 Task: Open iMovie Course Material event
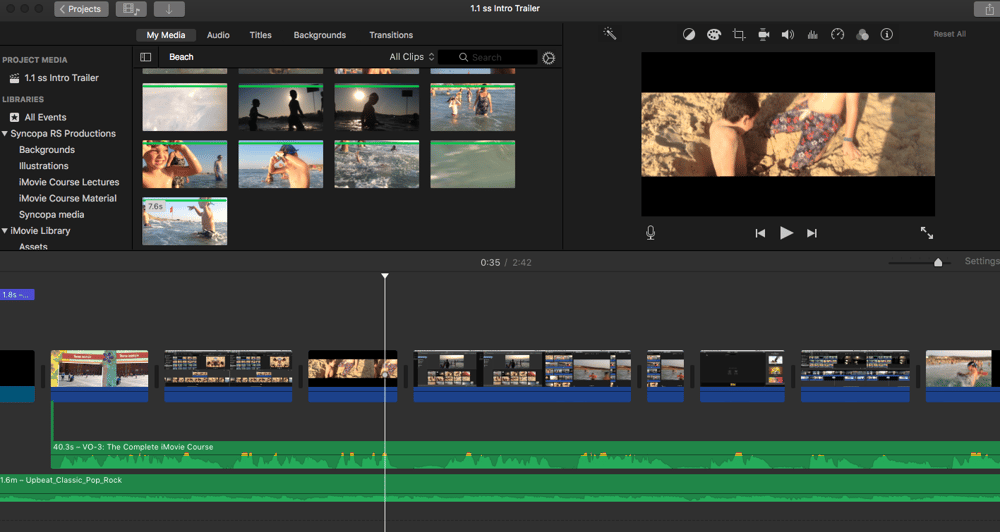68,198
